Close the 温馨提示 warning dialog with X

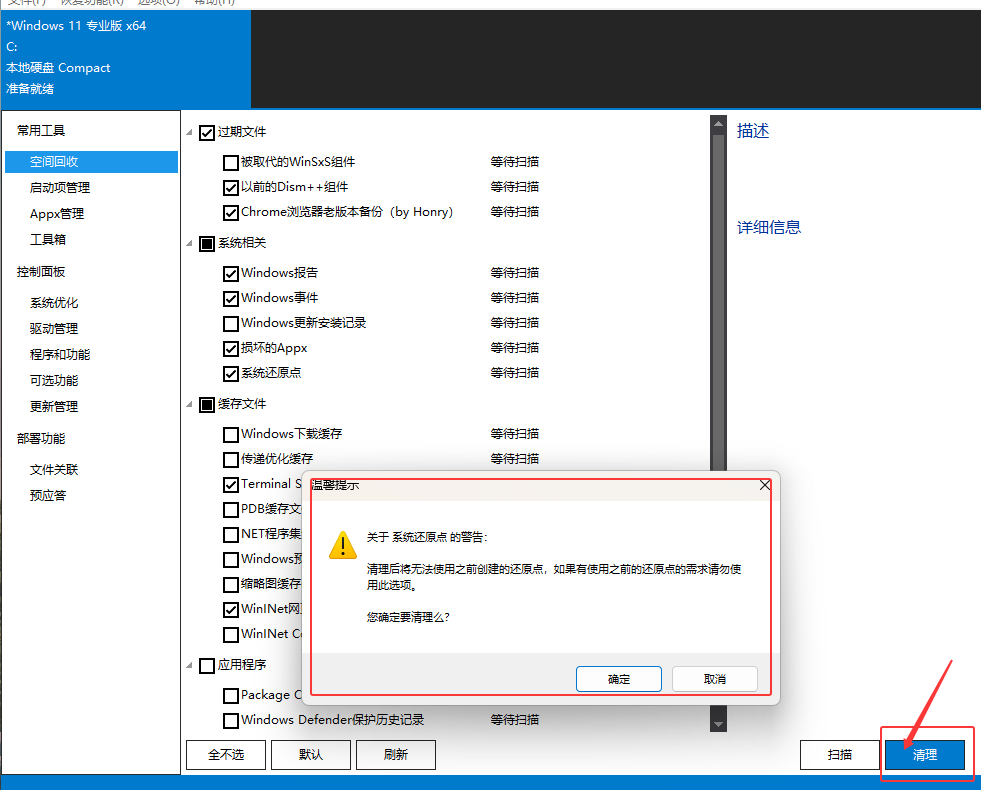click(765, 485)
